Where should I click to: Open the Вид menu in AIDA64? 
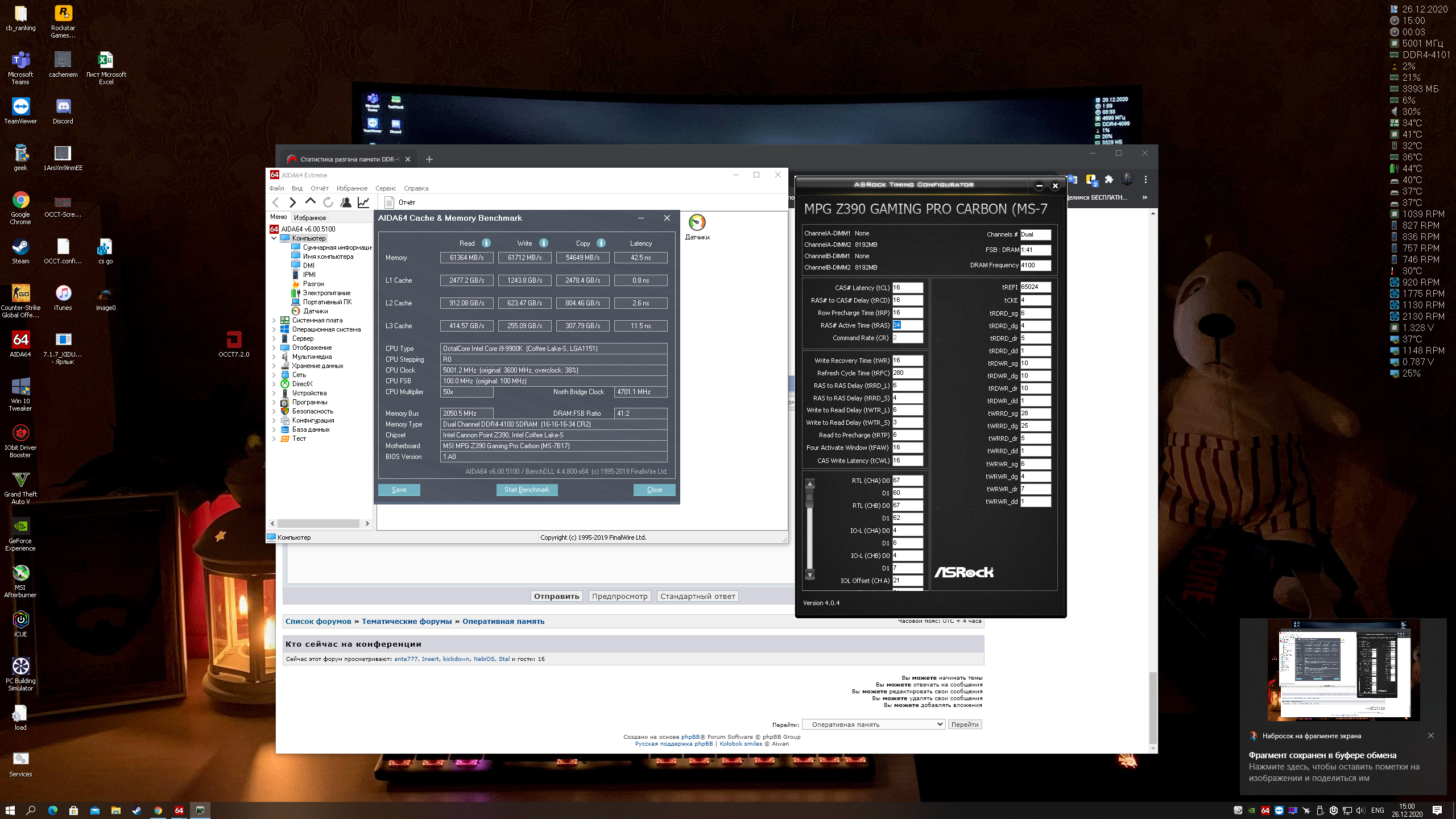(297, 188)
